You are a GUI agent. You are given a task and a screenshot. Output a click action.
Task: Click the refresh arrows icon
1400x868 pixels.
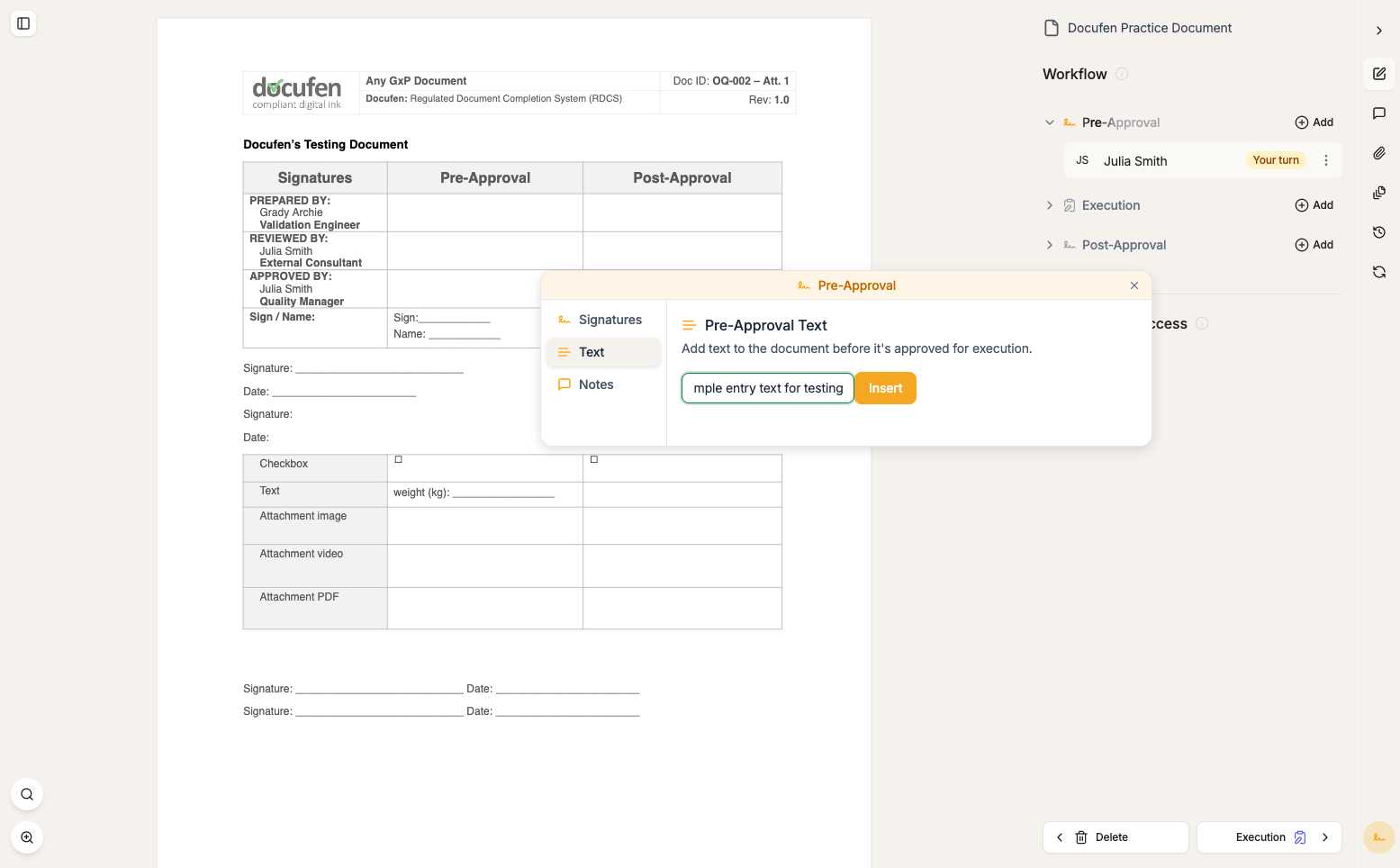point(1378,272)
